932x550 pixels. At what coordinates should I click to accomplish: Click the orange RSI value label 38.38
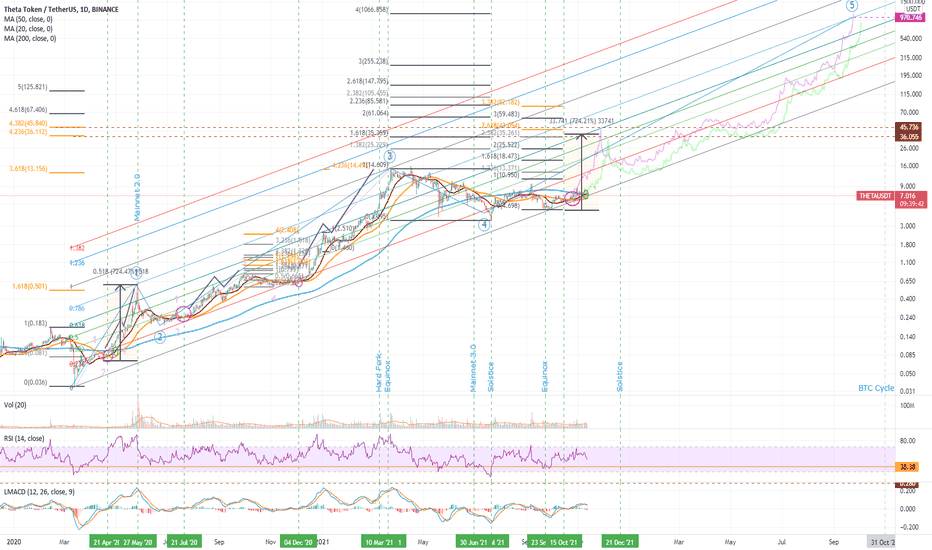(x=907, y=467)
